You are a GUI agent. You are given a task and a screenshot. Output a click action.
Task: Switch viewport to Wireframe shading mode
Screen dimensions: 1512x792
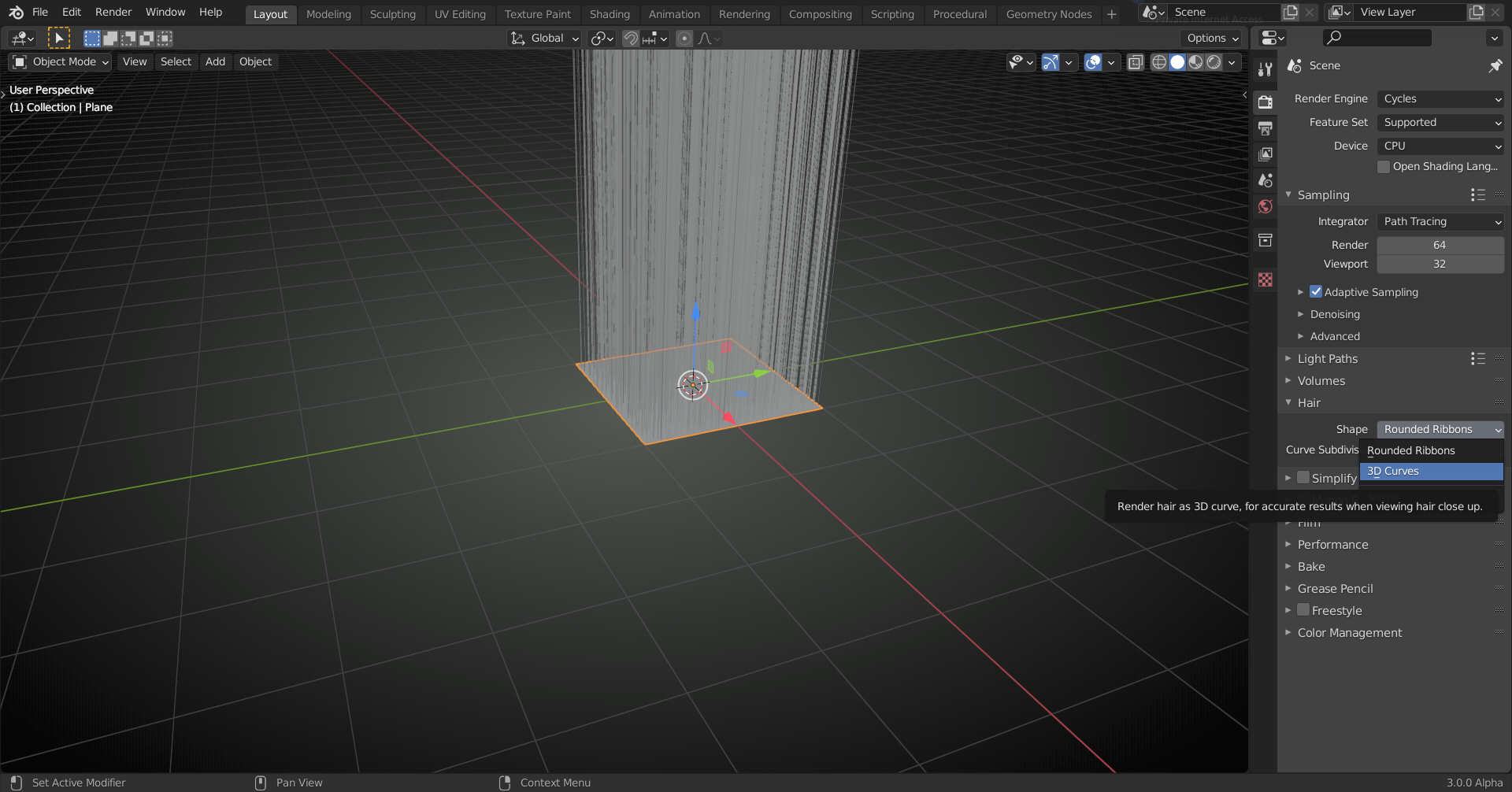pos(1159,62)
